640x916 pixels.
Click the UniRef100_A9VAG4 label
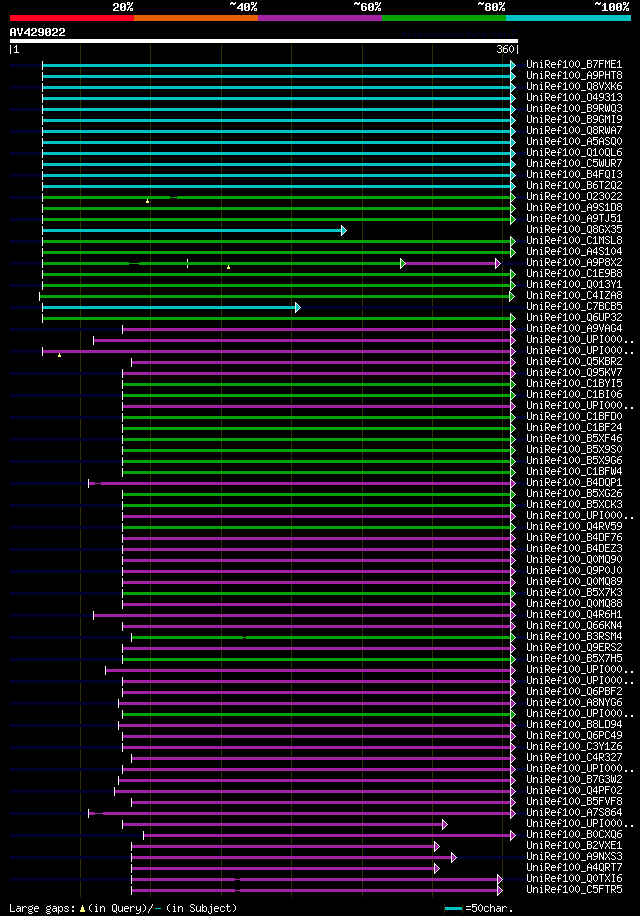point(574,328)
